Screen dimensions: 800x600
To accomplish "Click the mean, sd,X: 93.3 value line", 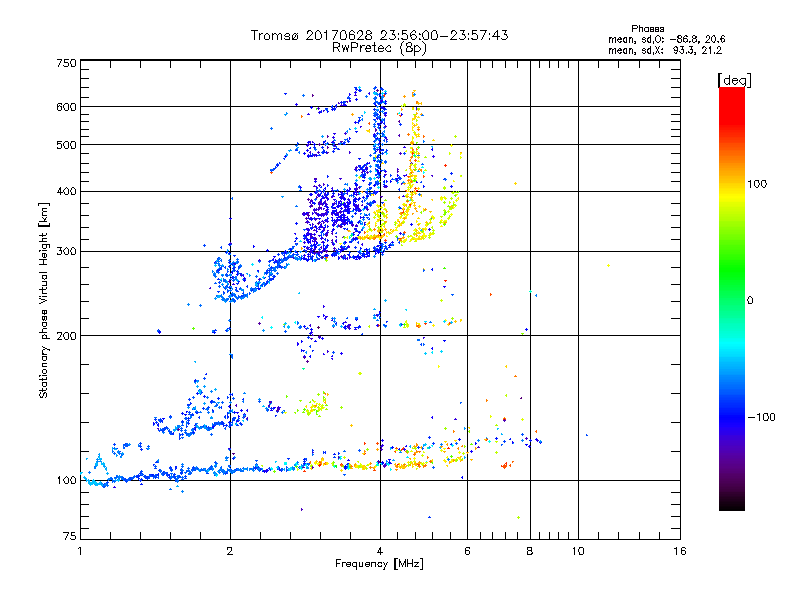I will 665,50.
